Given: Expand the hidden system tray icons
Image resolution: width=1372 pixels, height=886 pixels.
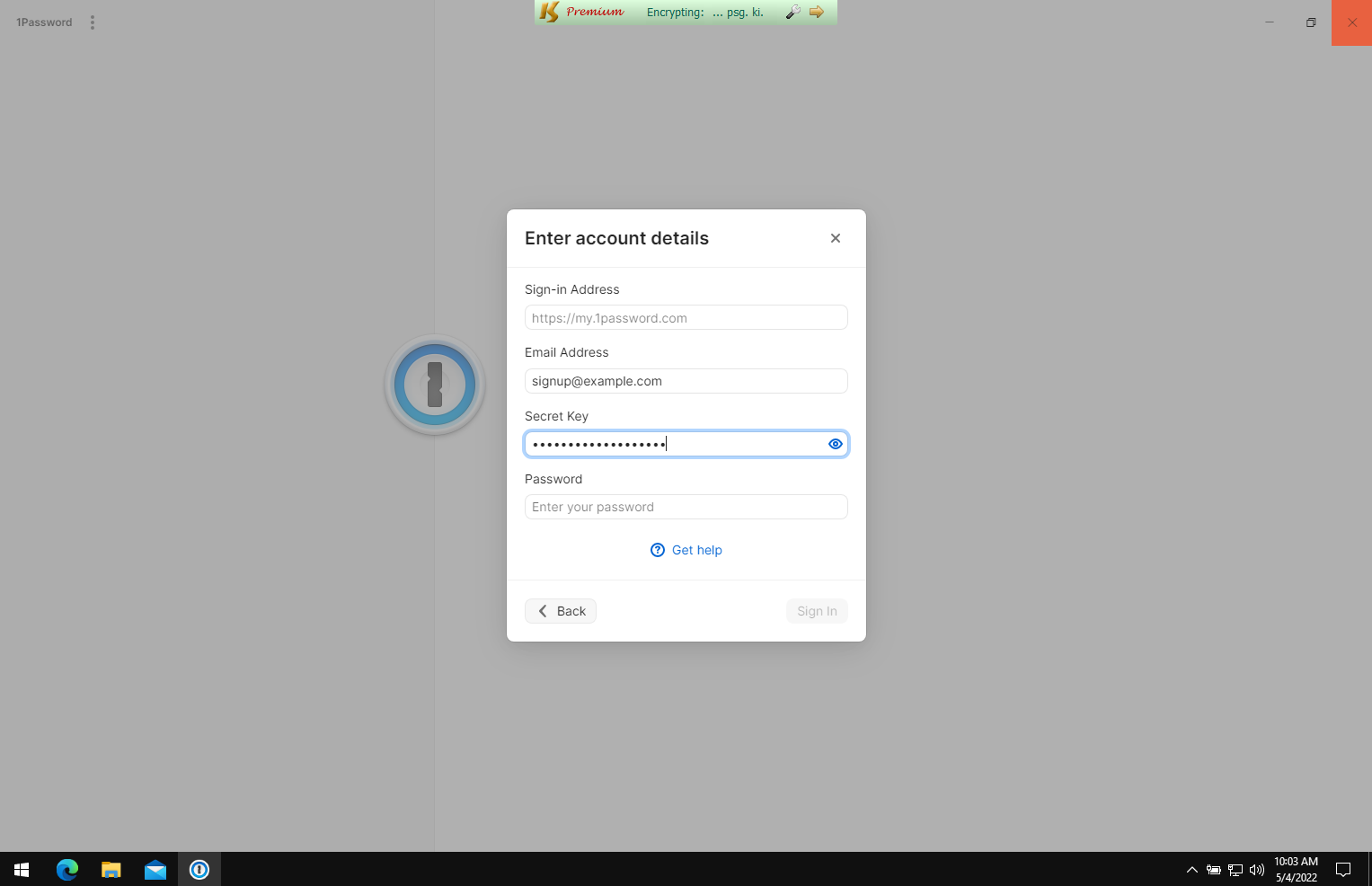Looking at the screenshot, I should tap(1192, 870).
